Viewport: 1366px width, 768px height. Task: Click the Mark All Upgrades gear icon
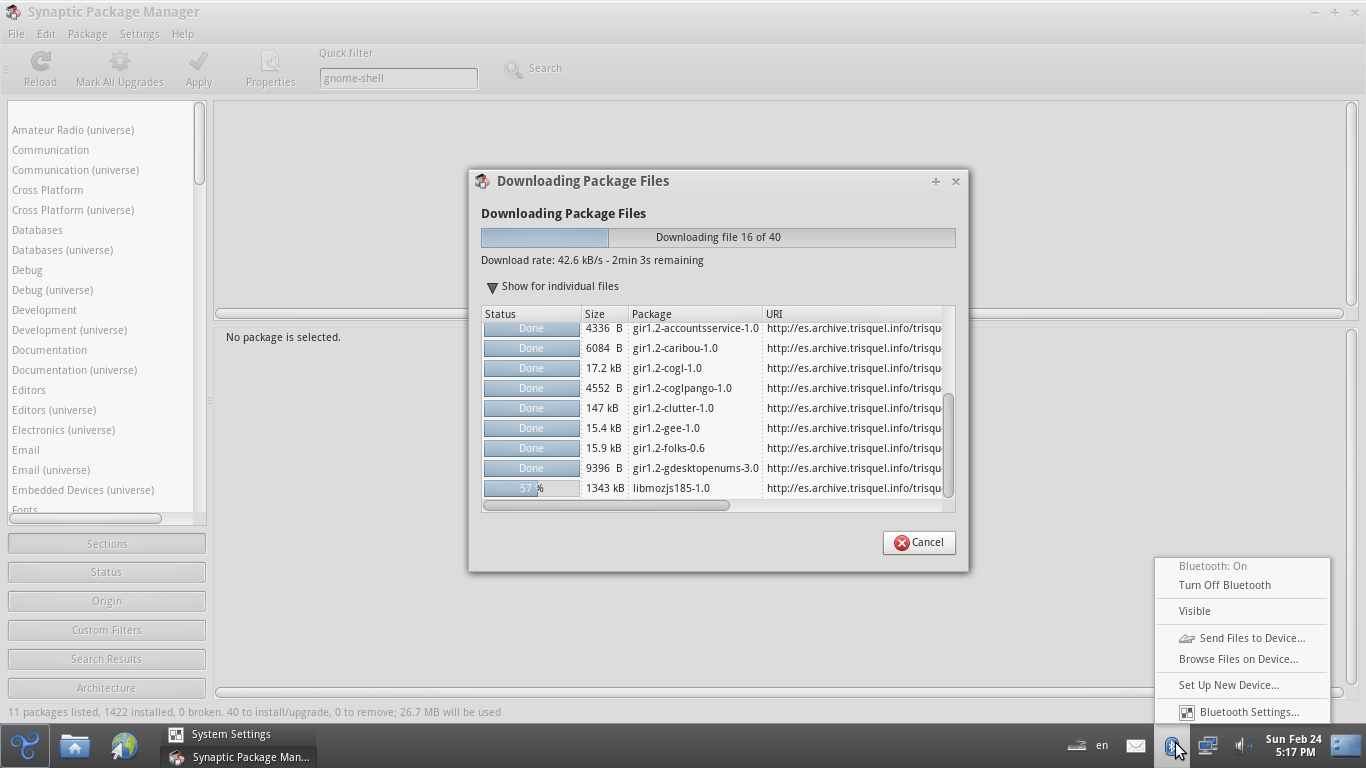coord(119,62)
